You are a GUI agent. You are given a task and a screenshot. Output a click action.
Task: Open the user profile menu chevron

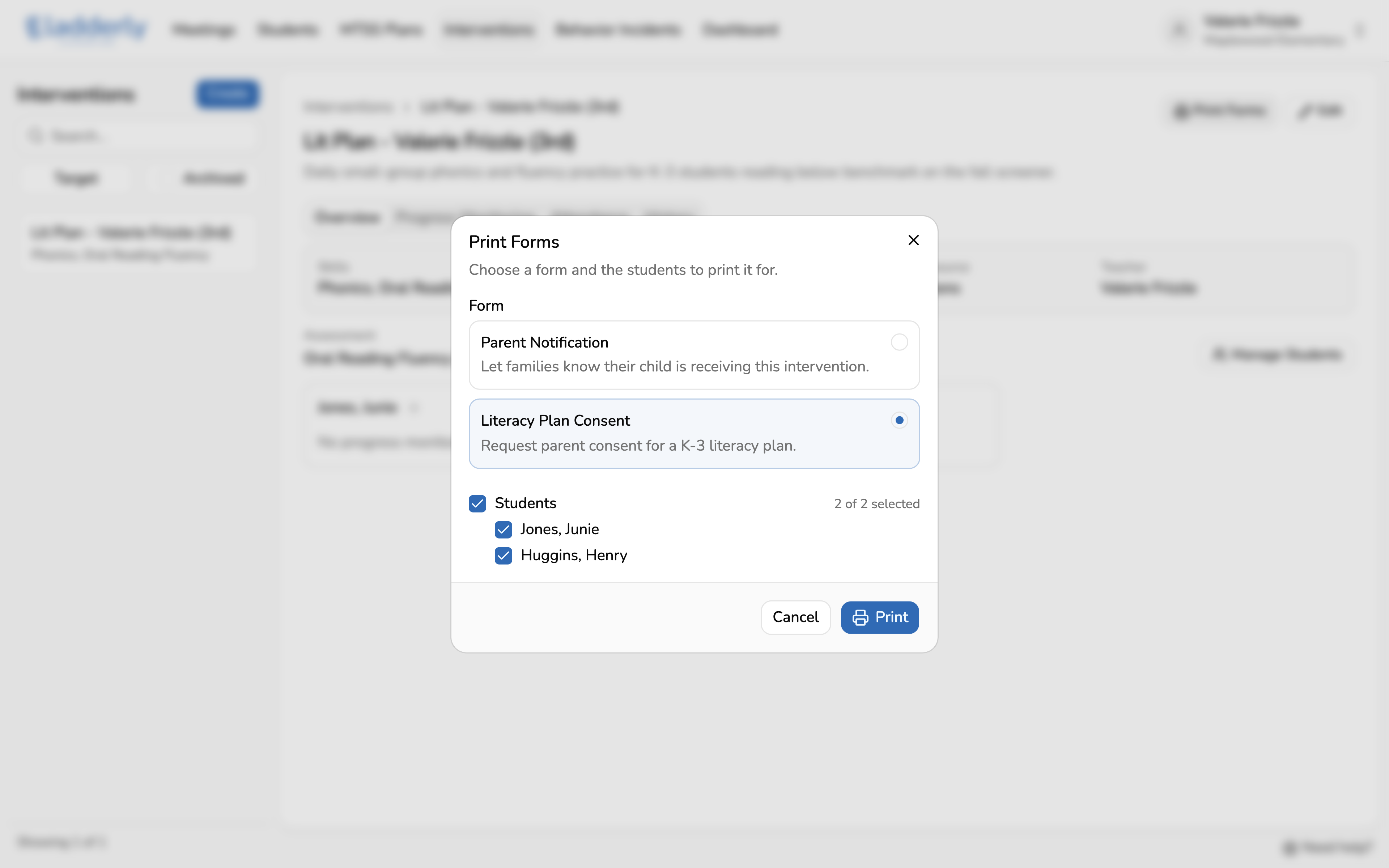point(1360,30)
